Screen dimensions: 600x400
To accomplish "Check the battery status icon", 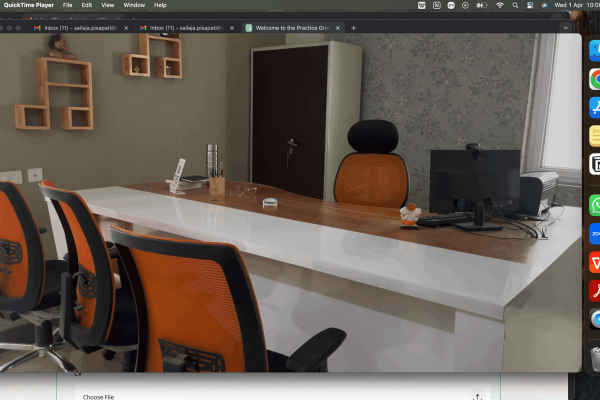I will [481, 5].
